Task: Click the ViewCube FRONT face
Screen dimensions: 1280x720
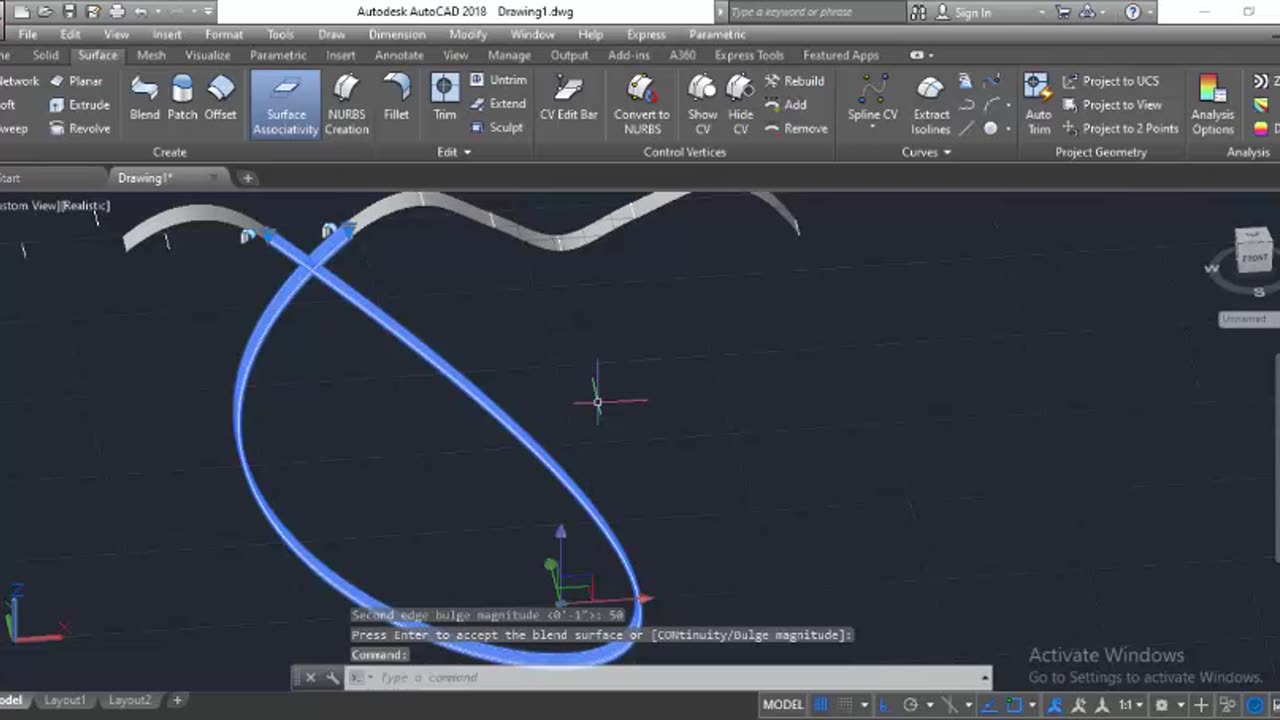Action: [1253, 256]
